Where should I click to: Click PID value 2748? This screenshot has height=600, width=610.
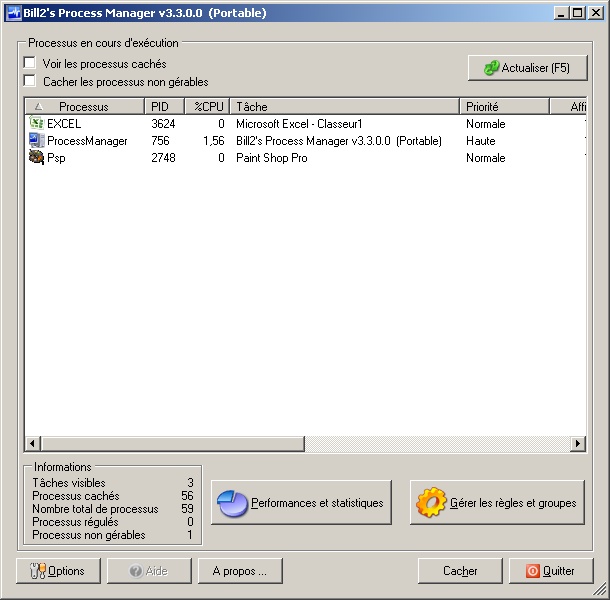point(163,158)
